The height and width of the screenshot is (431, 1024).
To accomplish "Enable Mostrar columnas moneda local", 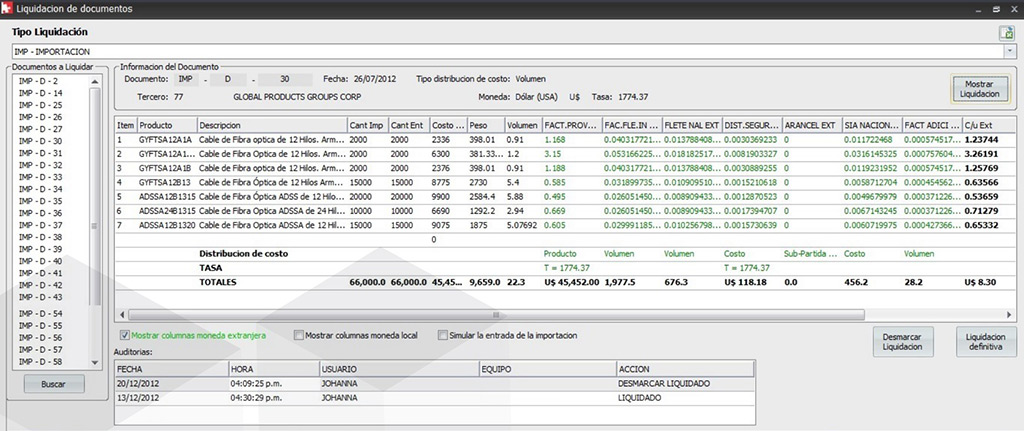I will pyautogui.click(x=299, y=336).
